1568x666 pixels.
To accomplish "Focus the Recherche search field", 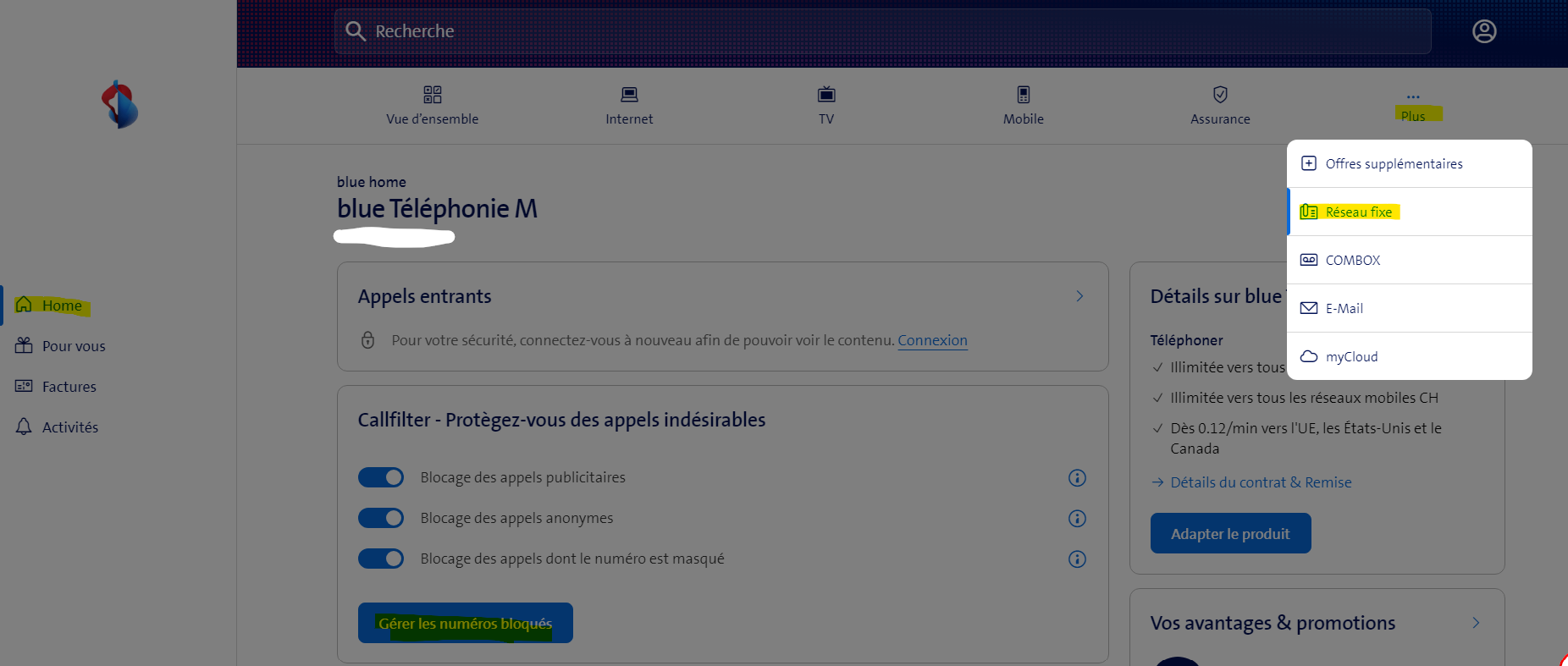I will [881, 31].
